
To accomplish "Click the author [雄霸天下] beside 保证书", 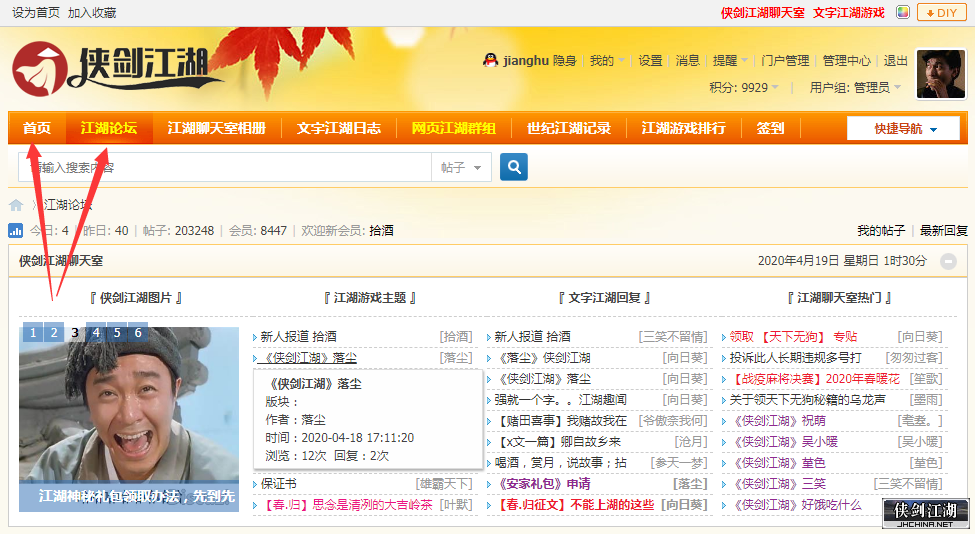I will coord(444,484).
